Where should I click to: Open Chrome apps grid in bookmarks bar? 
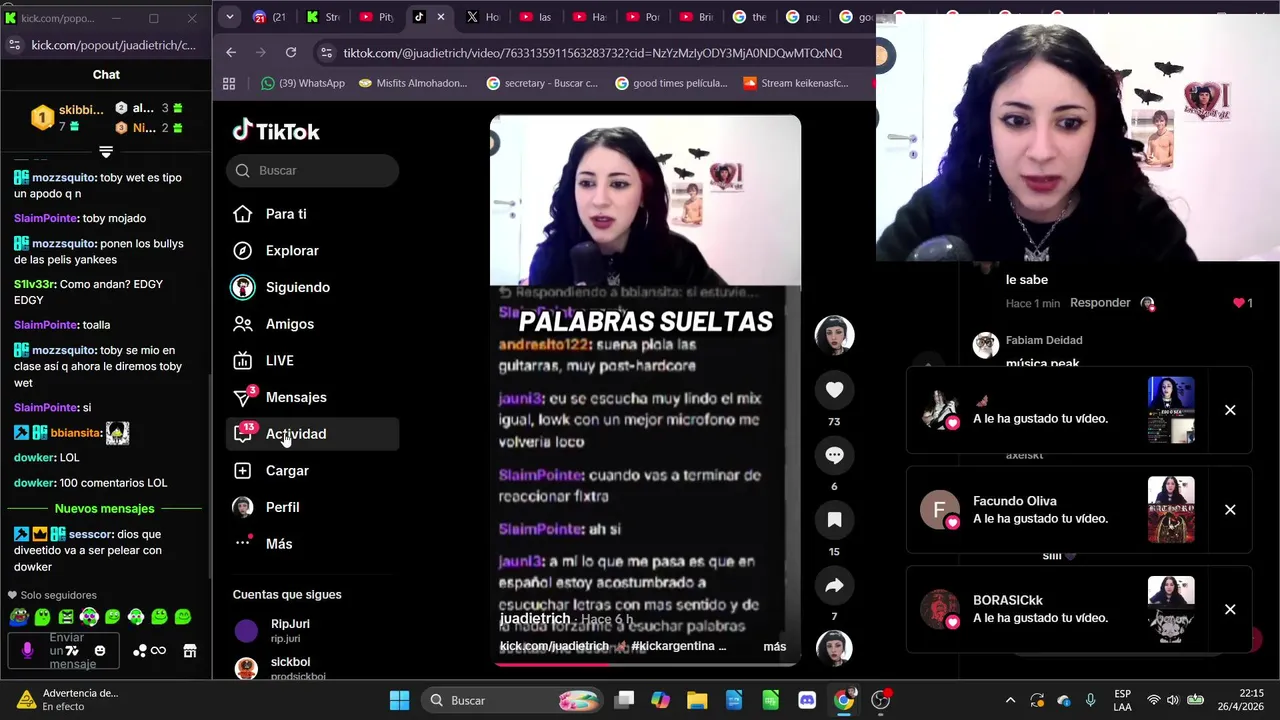coord(229,83)
